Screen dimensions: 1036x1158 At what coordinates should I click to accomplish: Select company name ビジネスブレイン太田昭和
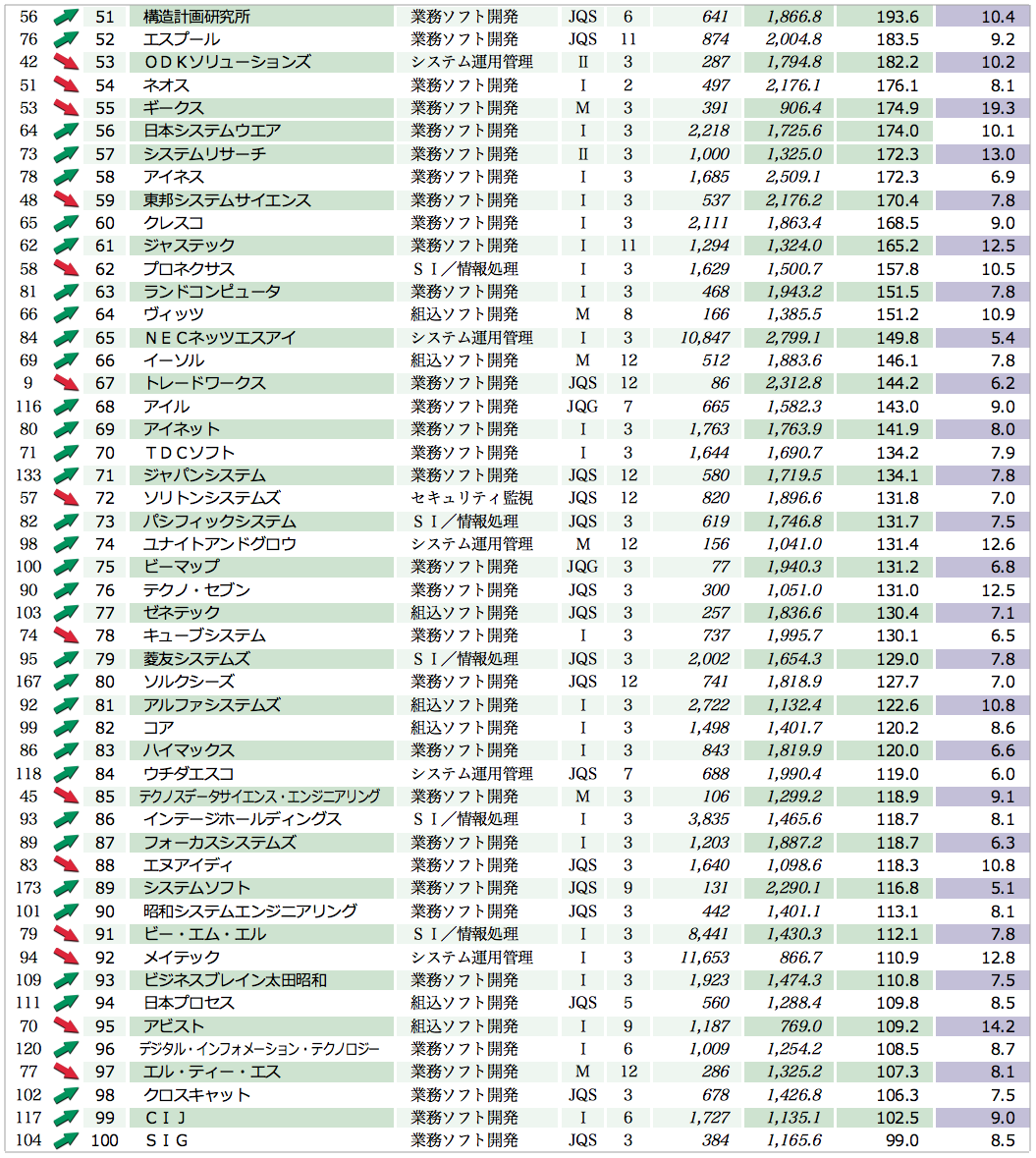pos(235,980)
